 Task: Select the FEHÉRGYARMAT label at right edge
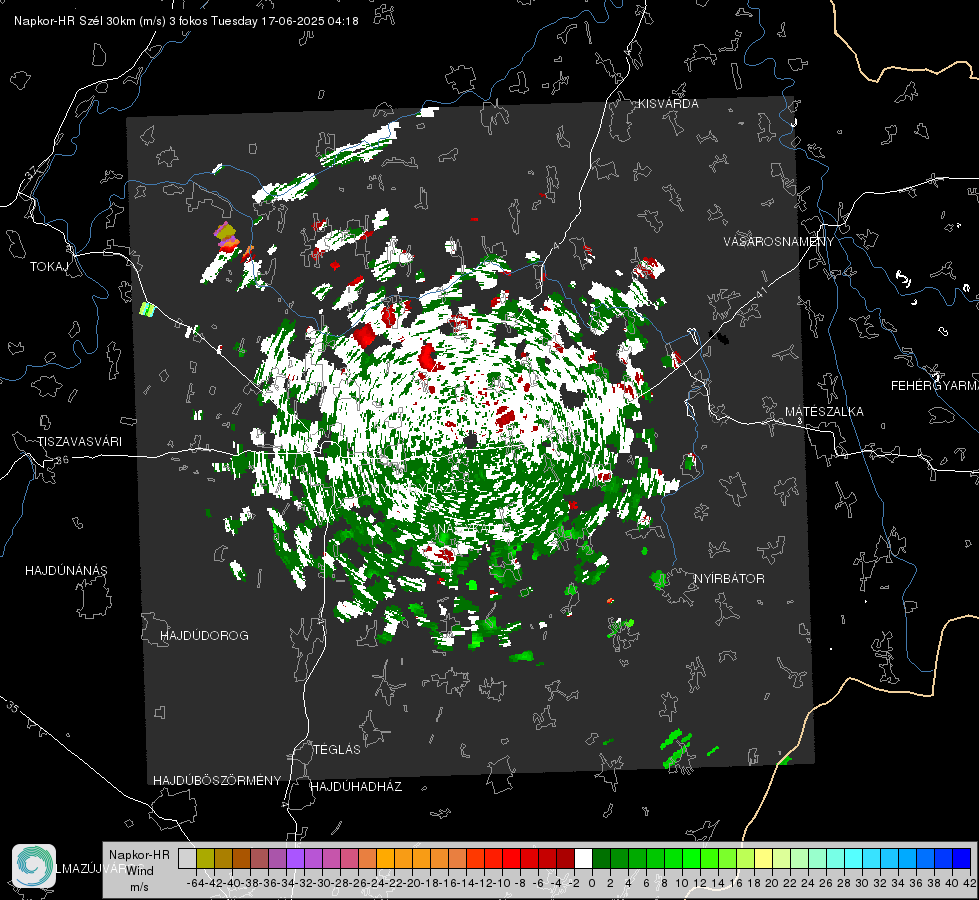point(934,386)
